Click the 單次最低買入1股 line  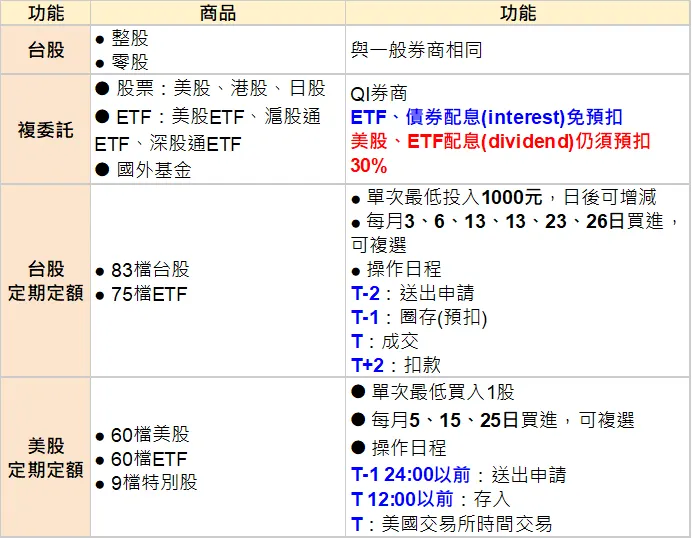click(443, 392)
